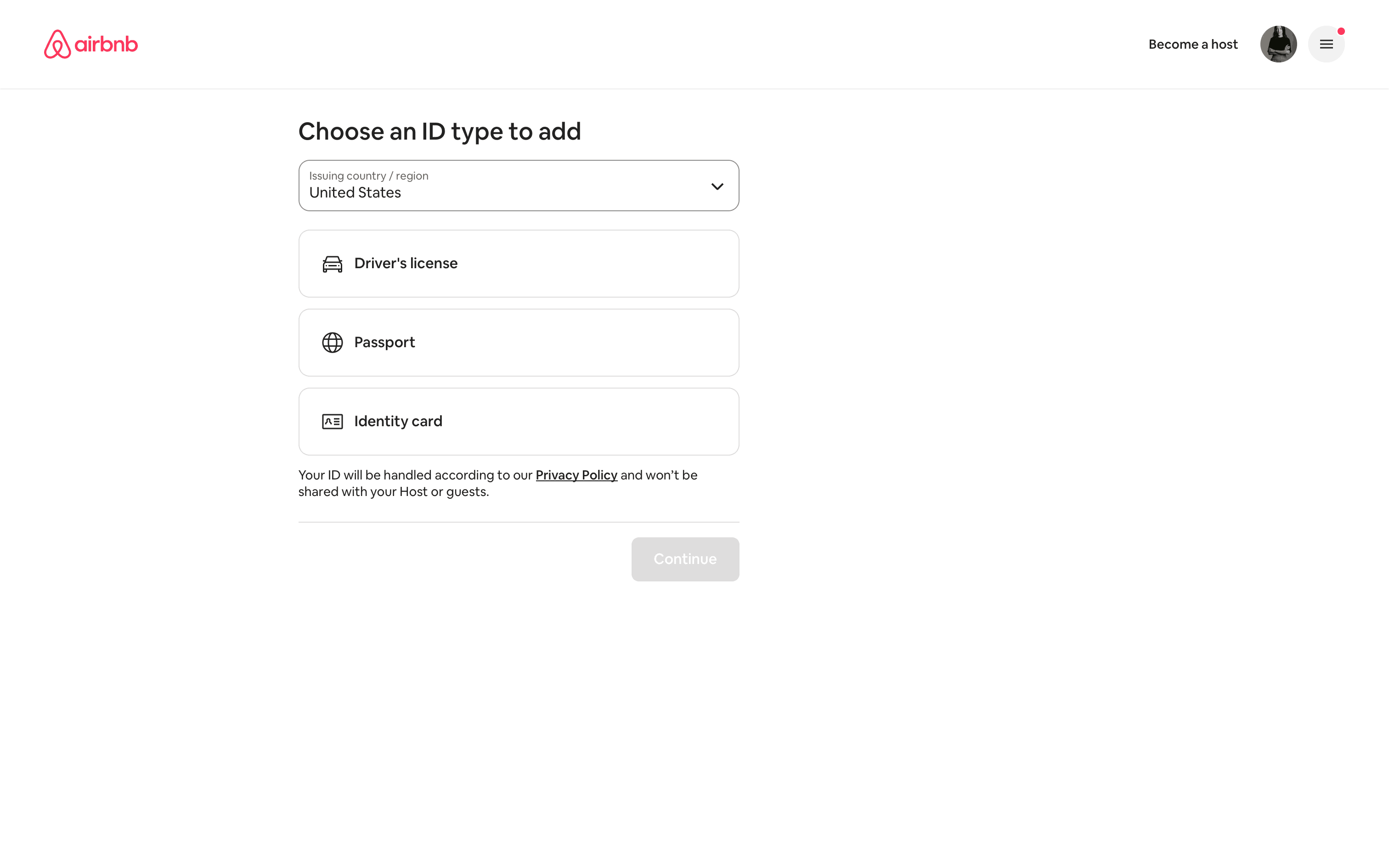Open the Privacy Policy link
The height and width of the screenshot is (868, 1389).
pyautogui.click(x=576, y=475)
